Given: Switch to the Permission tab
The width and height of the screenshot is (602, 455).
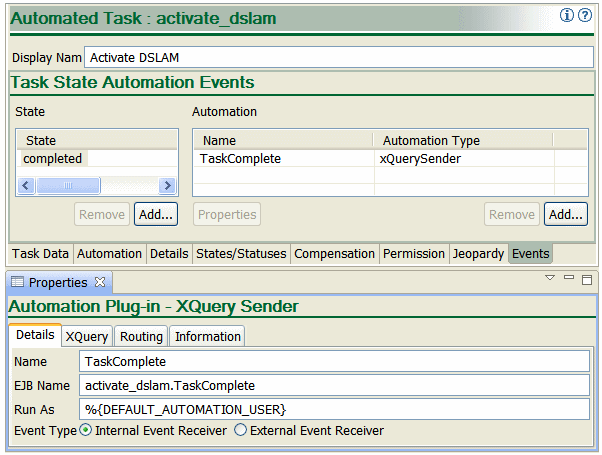Looking at the screenshot, I should click(414, 254).
